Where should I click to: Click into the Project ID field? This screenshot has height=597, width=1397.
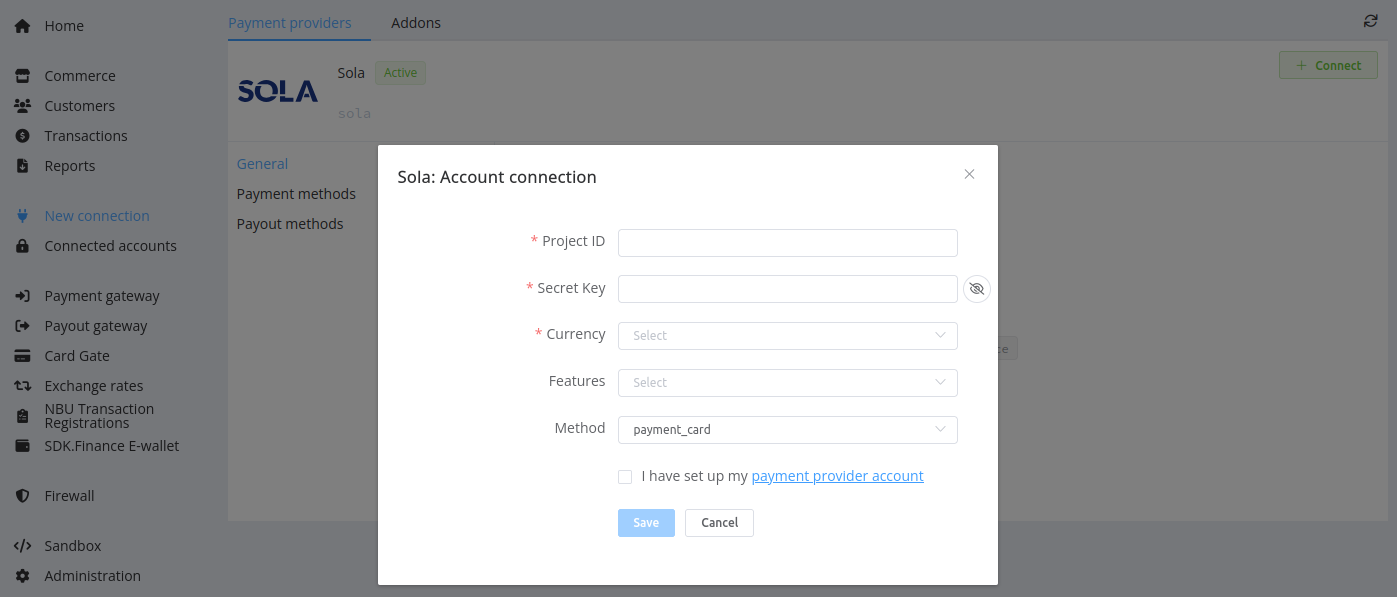pyautogui.click(x=787, y=242)
